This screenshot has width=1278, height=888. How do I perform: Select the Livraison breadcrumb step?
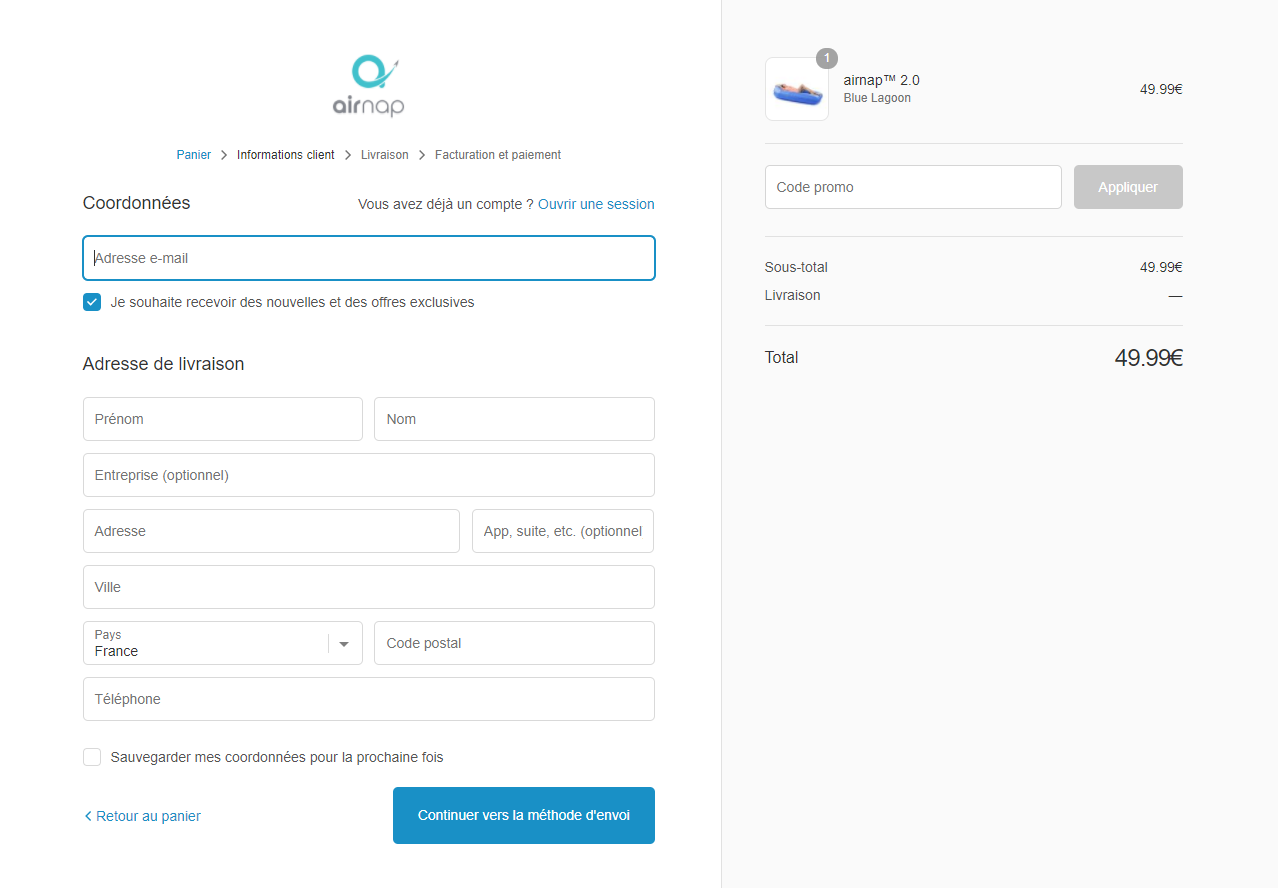[385, 155]
